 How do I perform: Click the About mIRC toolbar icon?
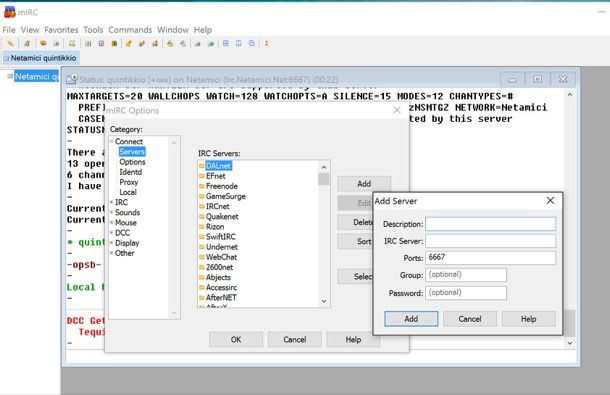point(266,44)
